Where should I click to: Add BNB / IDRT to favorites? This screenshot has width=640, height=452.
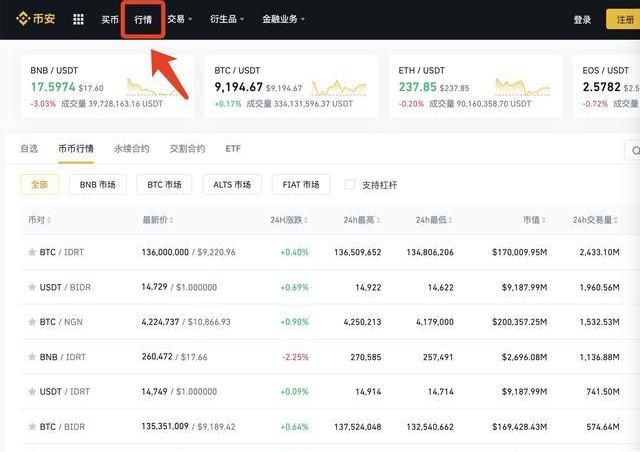pos(32,357)
